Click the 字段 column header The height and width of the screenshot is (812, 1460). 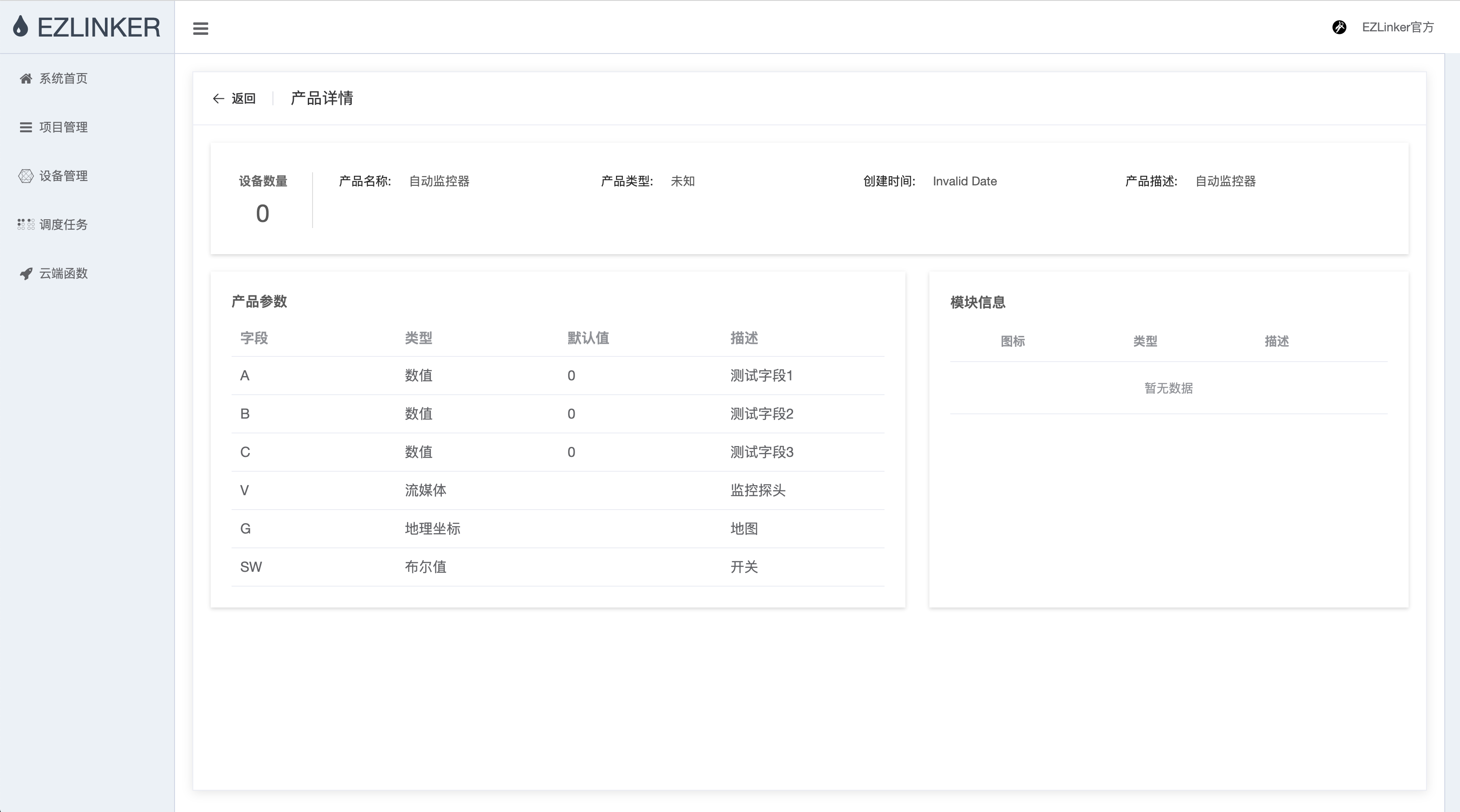(x=254, y=338)
